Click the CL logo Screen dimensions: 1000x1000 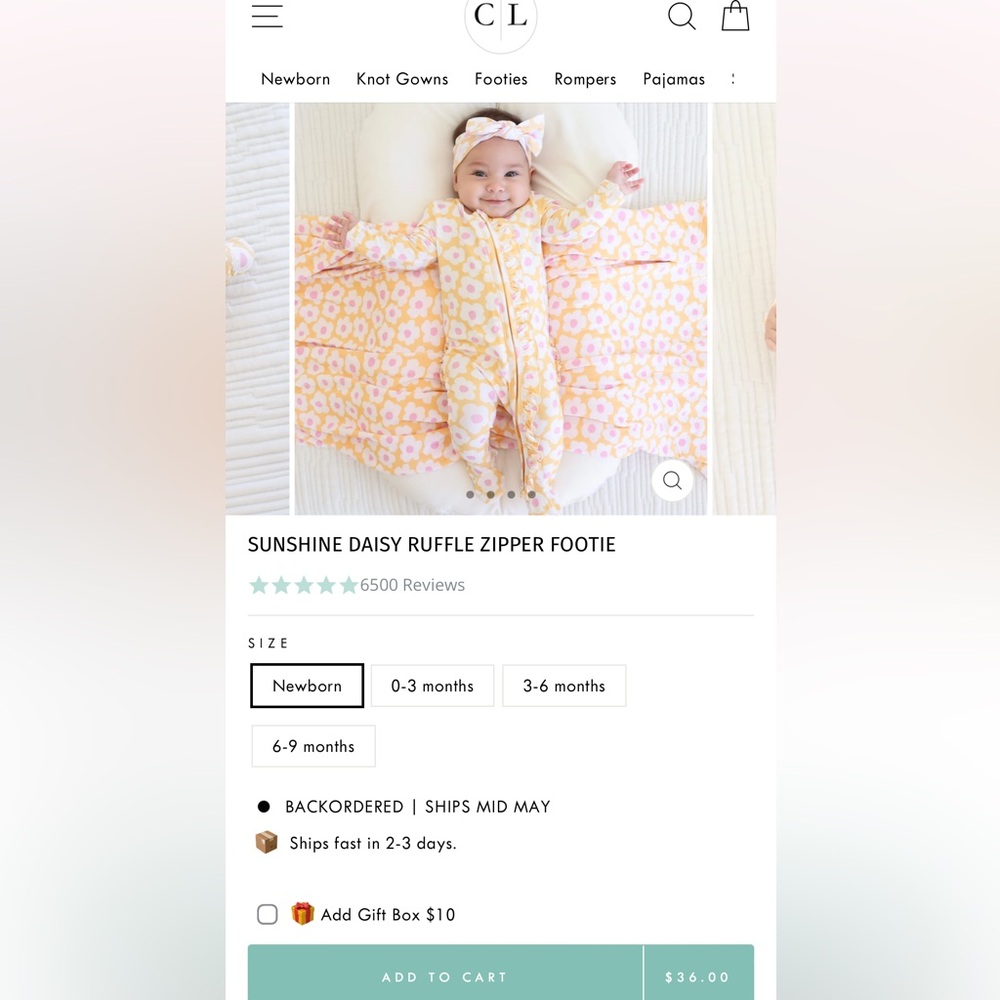(x=501, y=19)
